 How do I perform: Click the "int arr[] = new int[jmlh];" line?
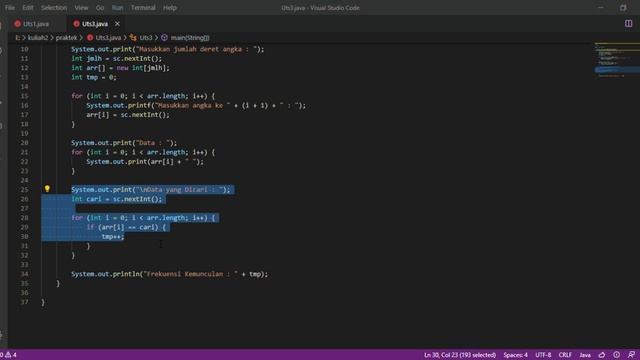[x=120, y=68]
